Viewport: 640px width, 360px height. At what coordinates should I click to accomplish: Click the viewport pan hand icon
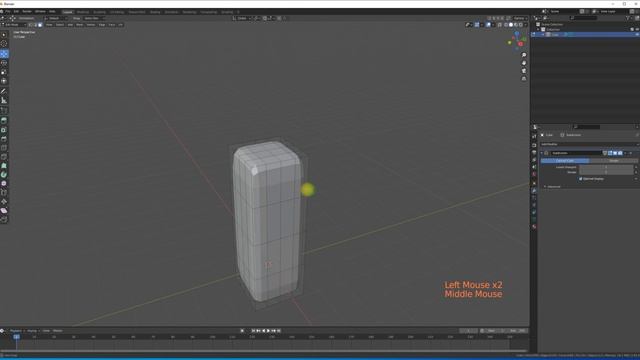(524, 63)
